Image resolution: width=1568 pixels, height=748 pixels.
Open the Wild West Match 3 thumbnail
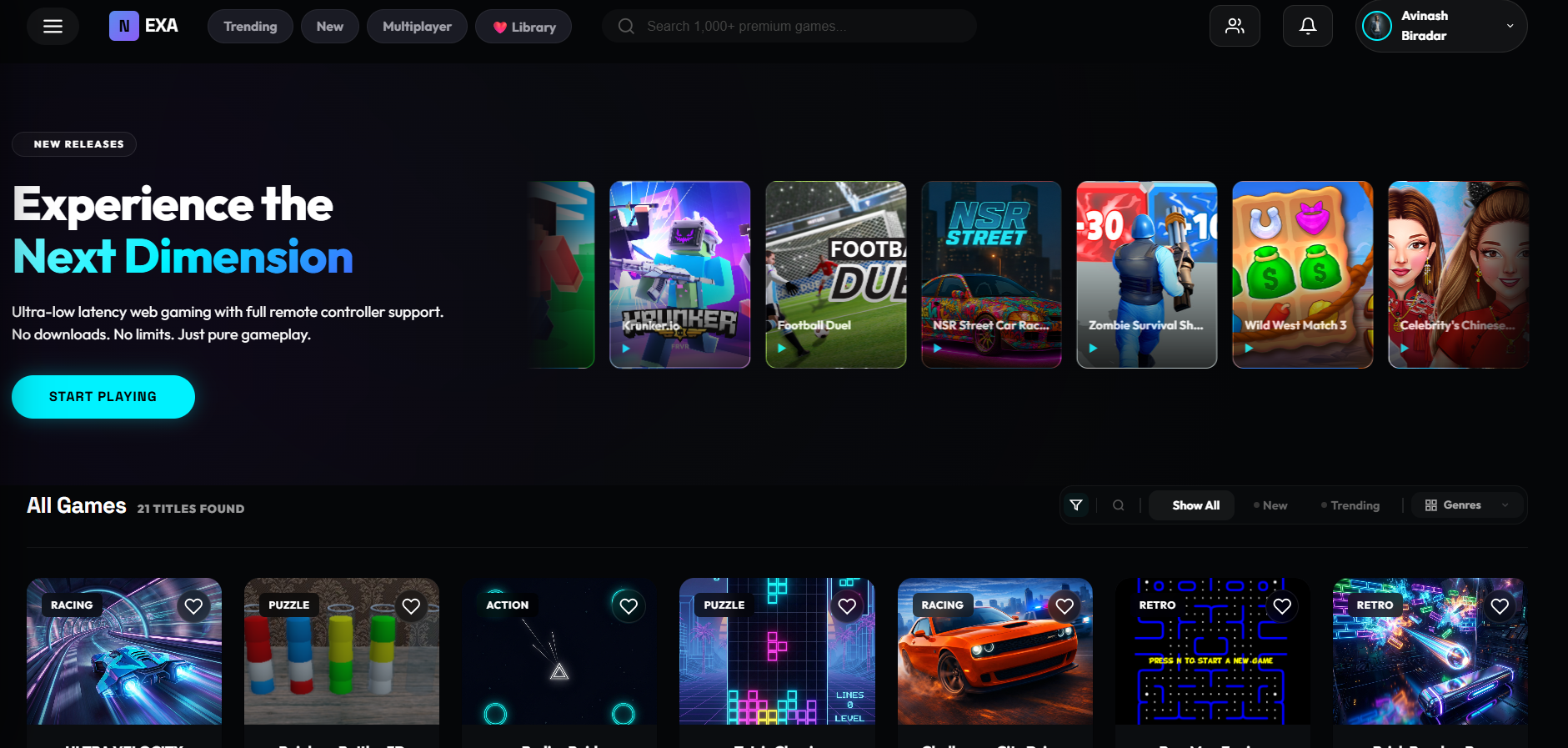click(1303, 274)
